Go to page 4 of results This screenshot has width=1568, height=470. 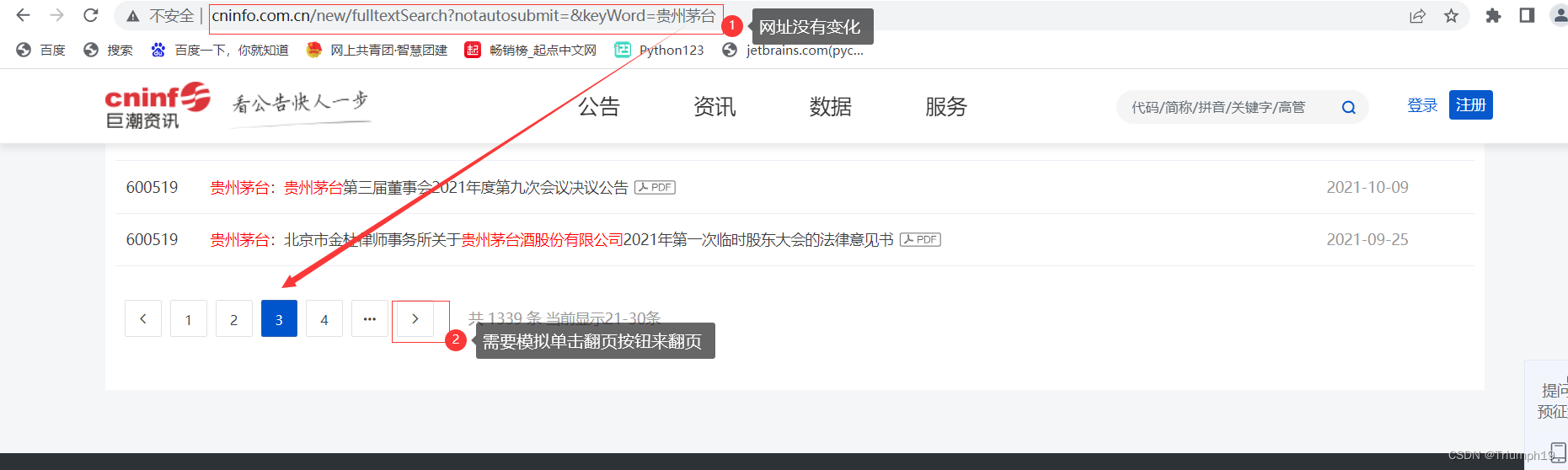click(324, 318)
